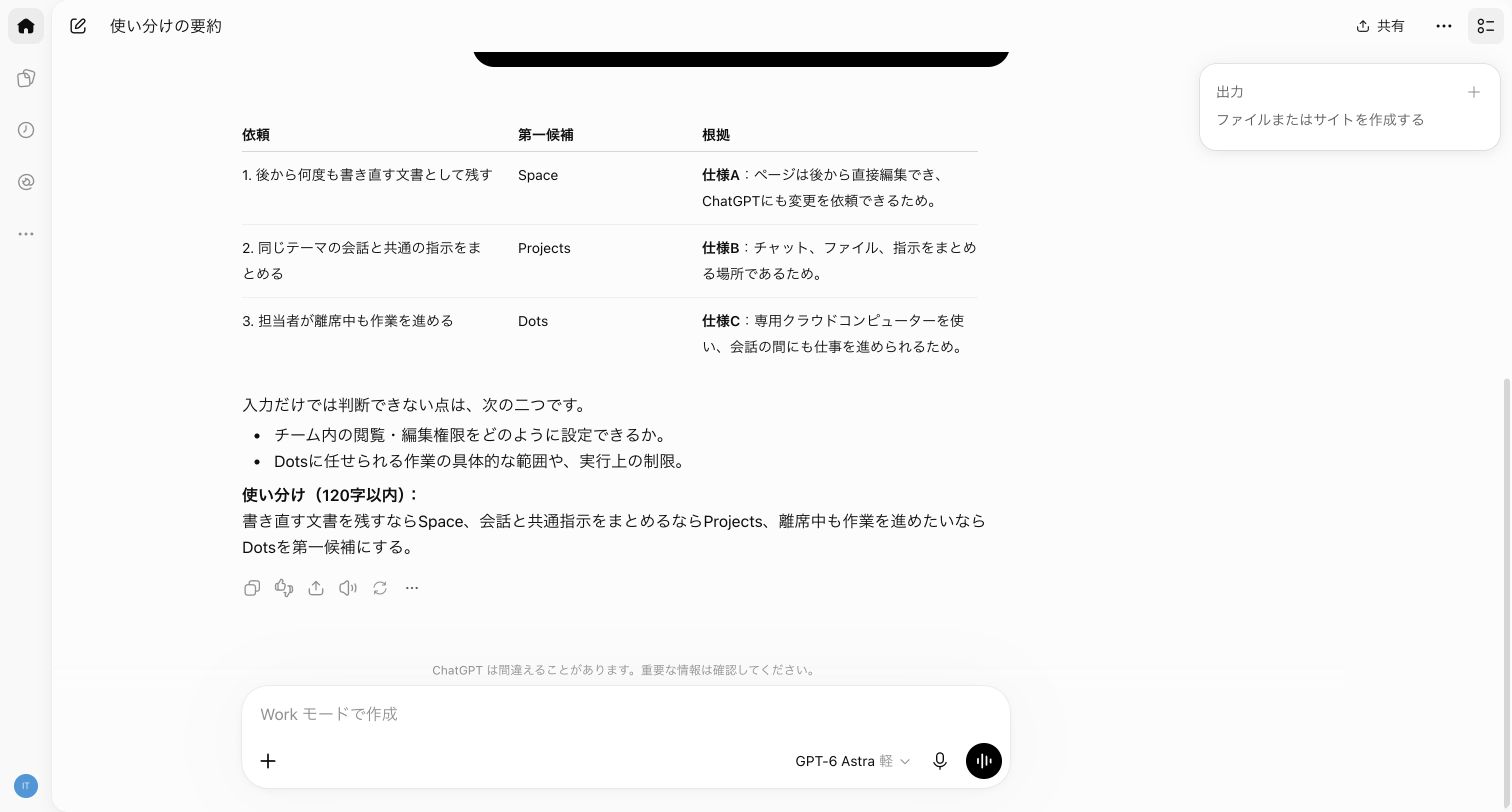Rate the response with the thumbs icon
Screen dimensions: 1512x812
tap(284, 588)
